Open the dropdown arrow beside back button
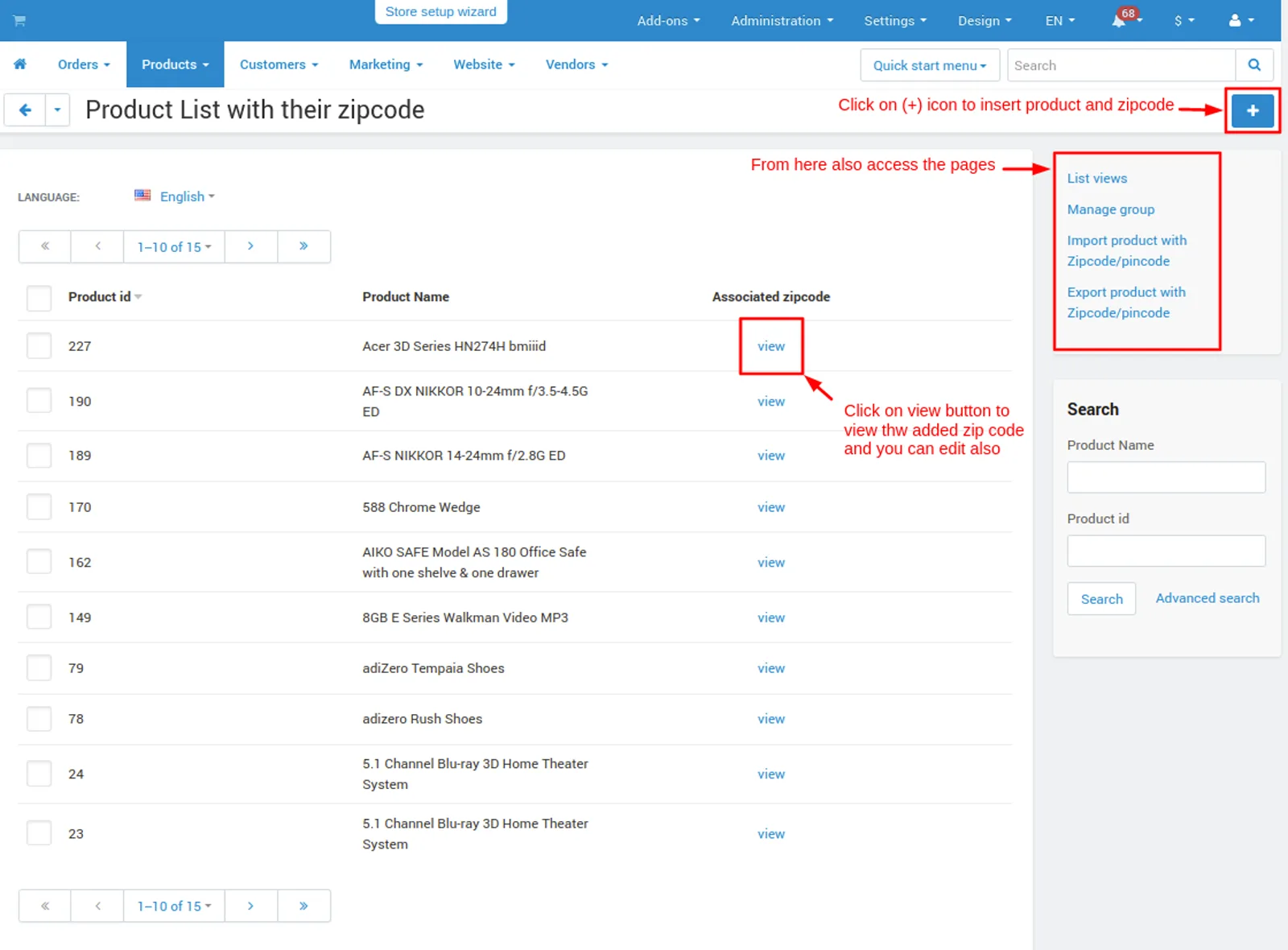The width and height of the screenshot is (1288, 950). pyautogui.click(x=57, y=110)
